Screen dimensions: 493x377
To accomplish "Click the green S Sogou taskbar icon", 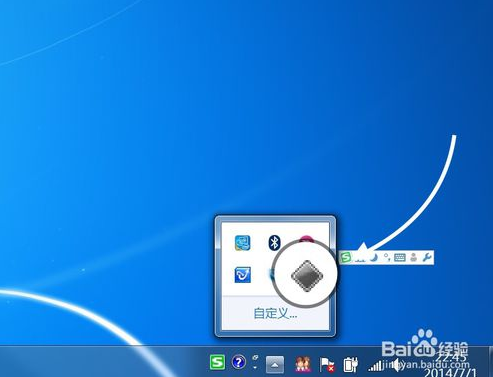I will pos(217,362).
